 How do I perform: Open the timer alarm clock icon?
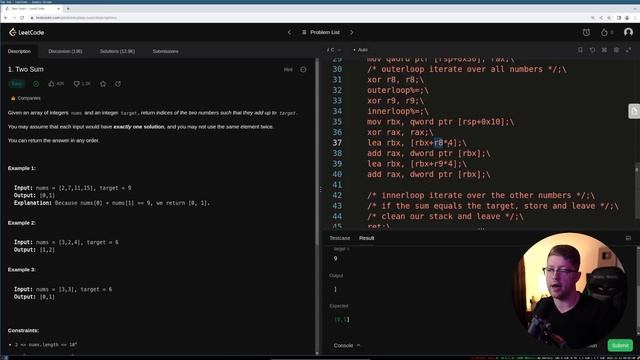click(x=586, y=32)
